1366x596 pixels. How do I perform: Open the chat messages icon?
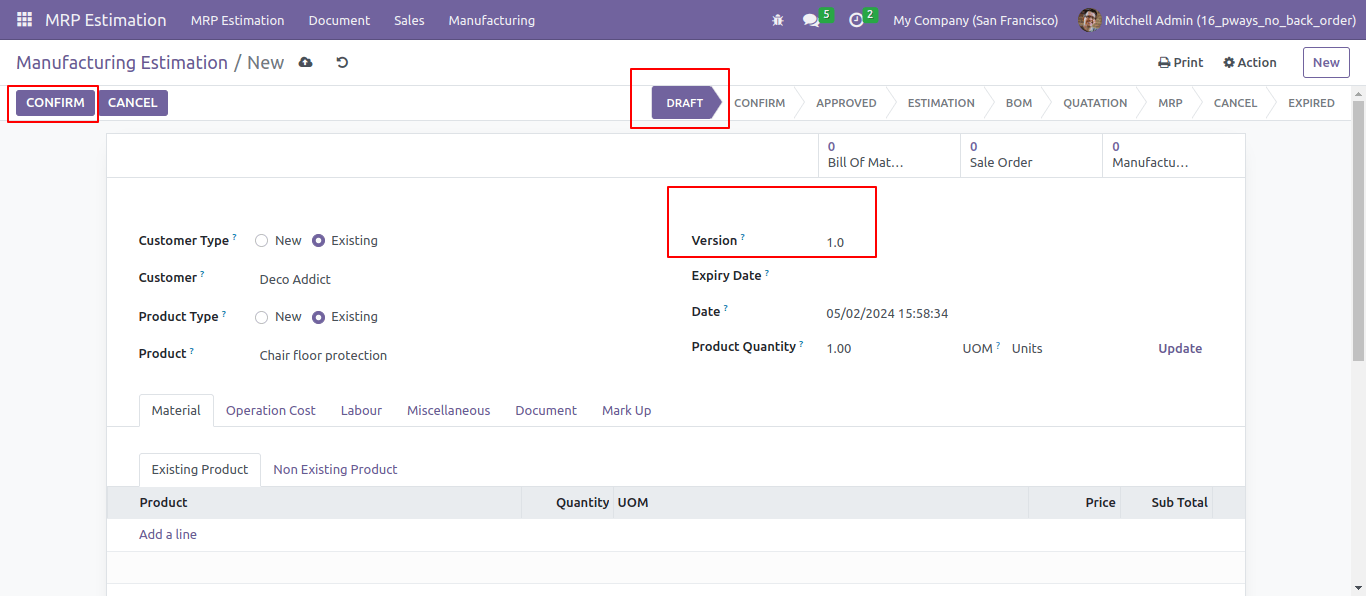(811, 20)
